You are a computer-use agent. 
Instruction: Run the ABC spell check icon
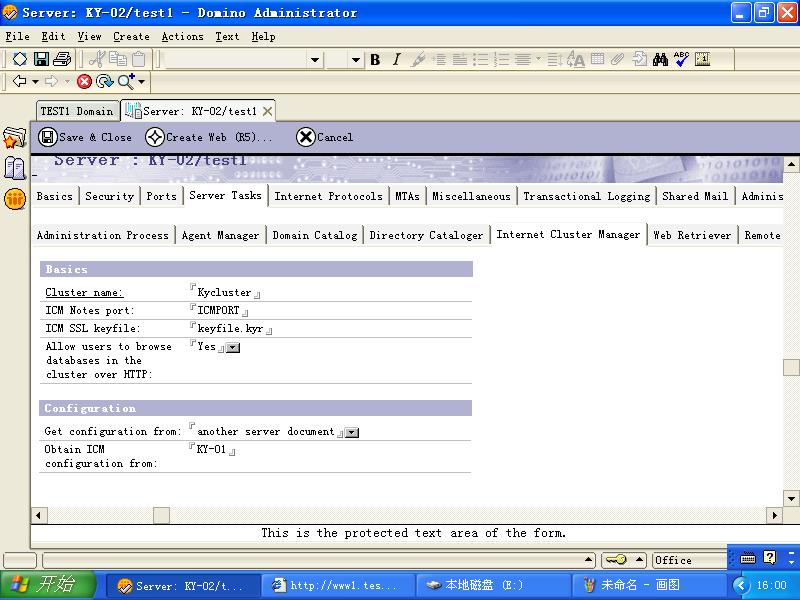681,60
